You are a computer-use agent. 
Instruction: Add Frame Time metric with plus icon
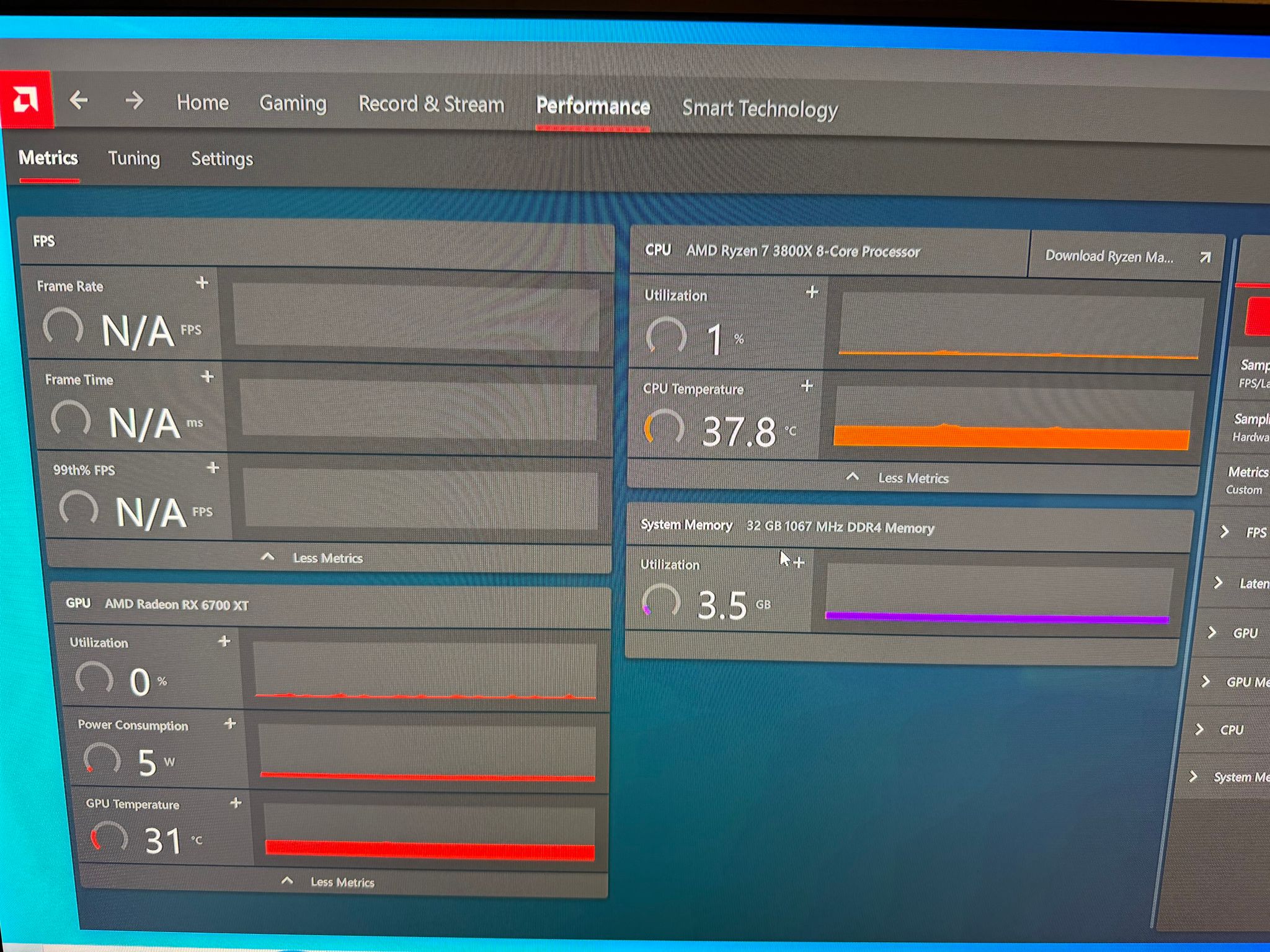208,377
